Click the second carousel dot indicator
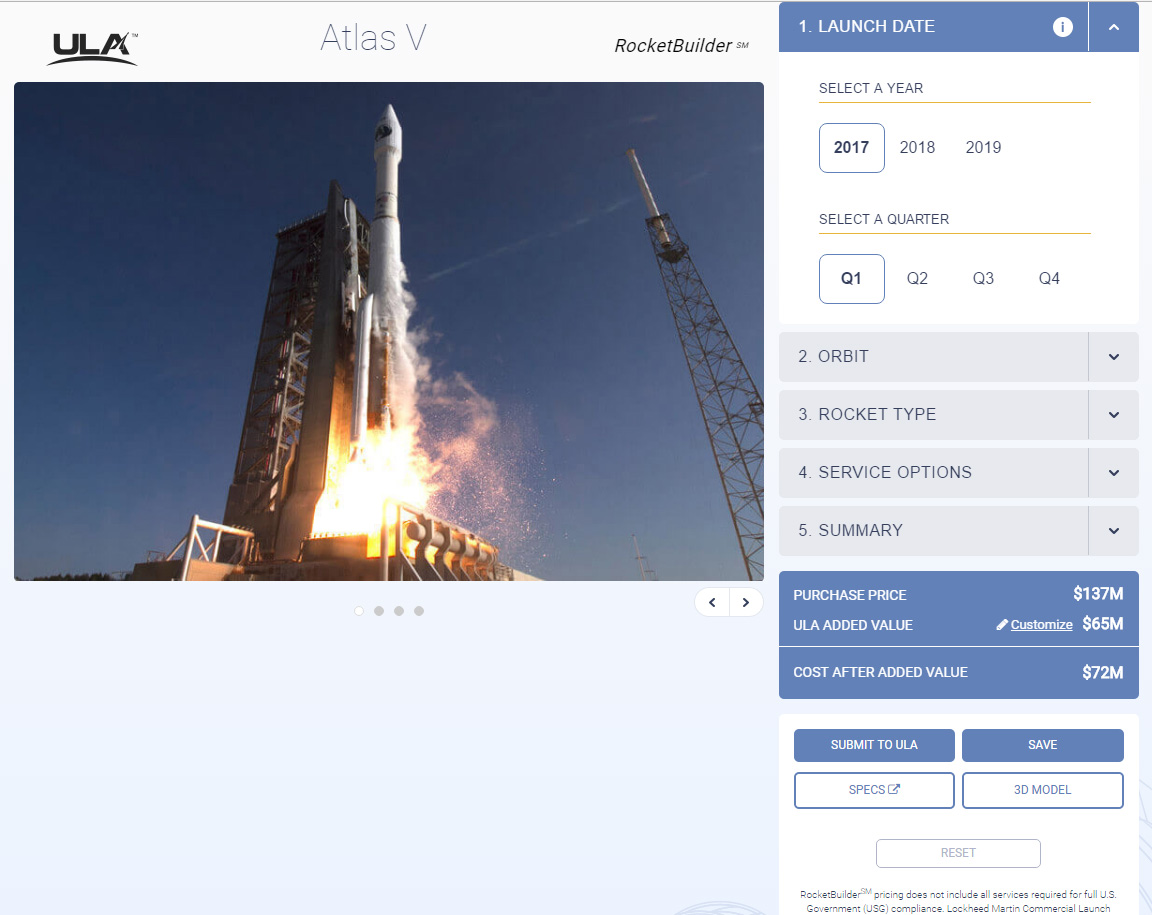This screenshot has height=915, width=1152. tap(379, 611)
